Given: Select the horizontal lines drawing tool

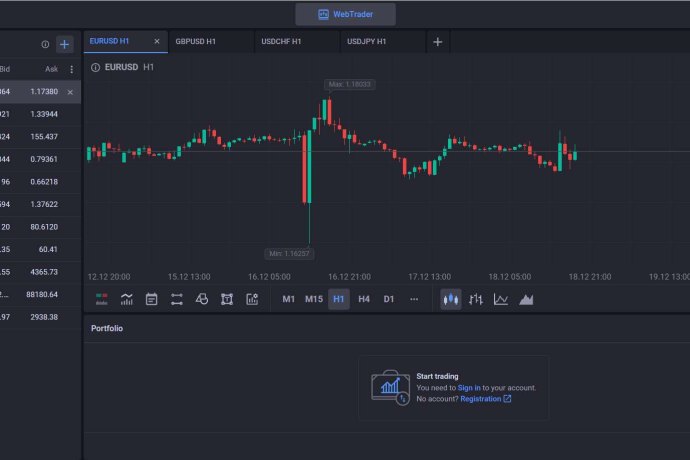Looking at the screenshot, I should click(176, 299).
